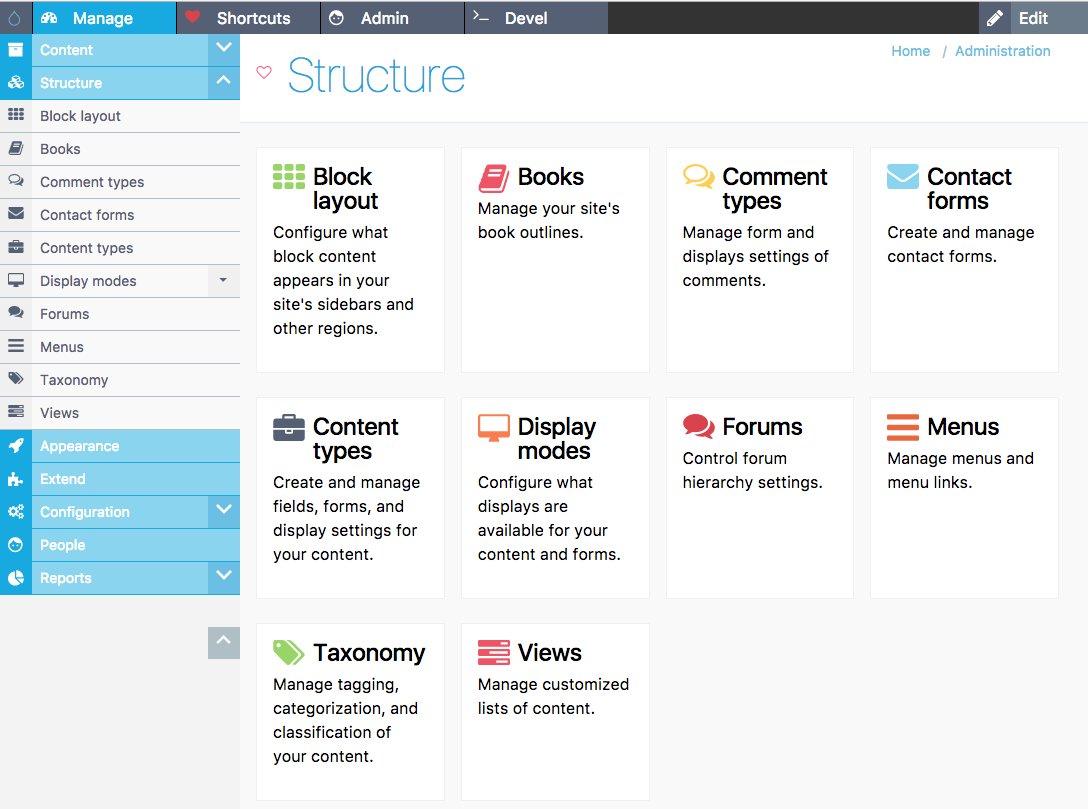Image resolution: width=1088 pixels, height=809 pixels.
Task: Collapse the Structure section chevron
Action: coord(224,81)
